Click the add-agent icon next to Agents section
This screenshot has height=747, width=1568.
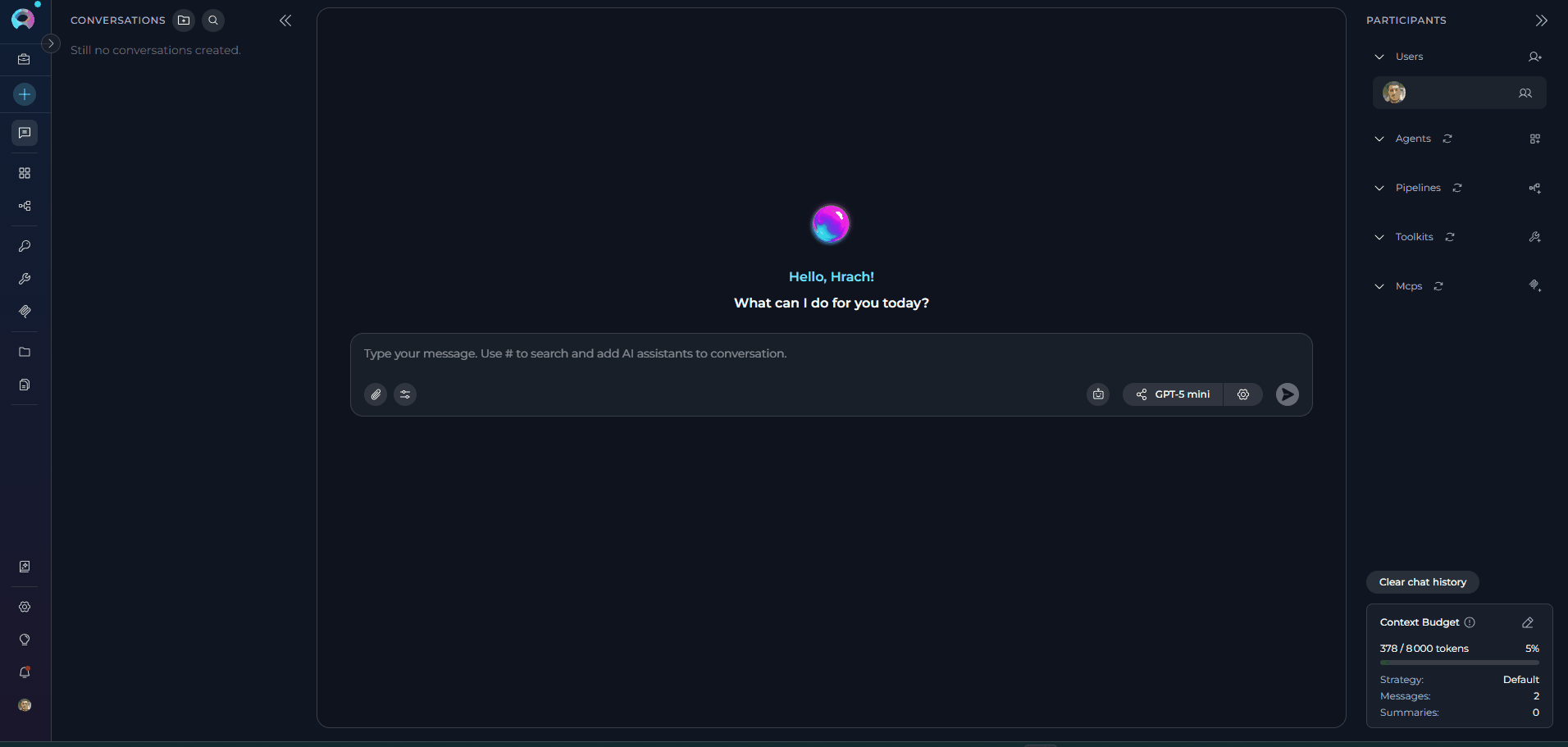click(x=1534, y=139)
